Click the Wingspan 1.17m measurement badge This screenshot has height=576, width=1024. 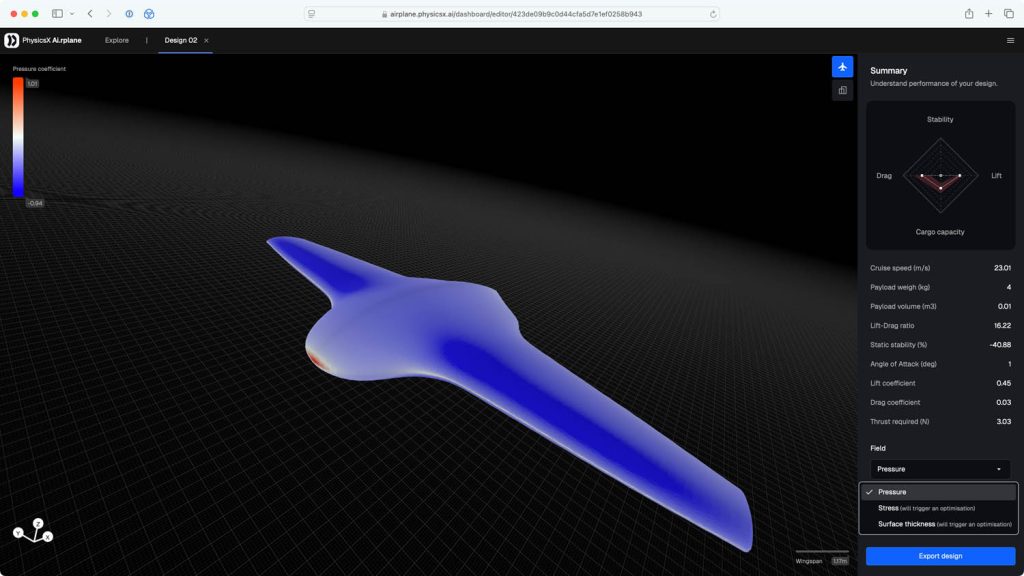tap(822, 561)
